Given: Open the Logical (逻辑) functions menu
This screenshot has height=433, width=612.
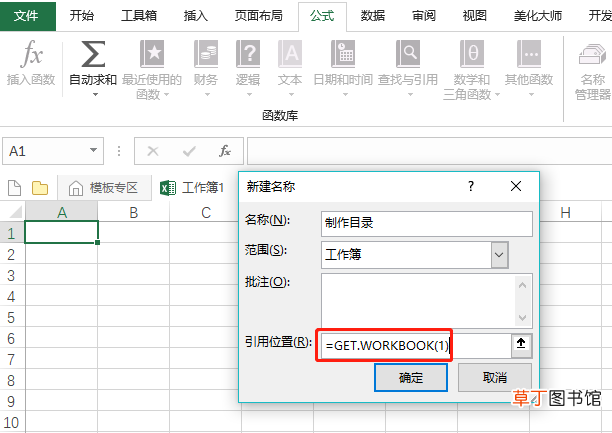Looking at the screenshot, I should [x=248, y=68].
